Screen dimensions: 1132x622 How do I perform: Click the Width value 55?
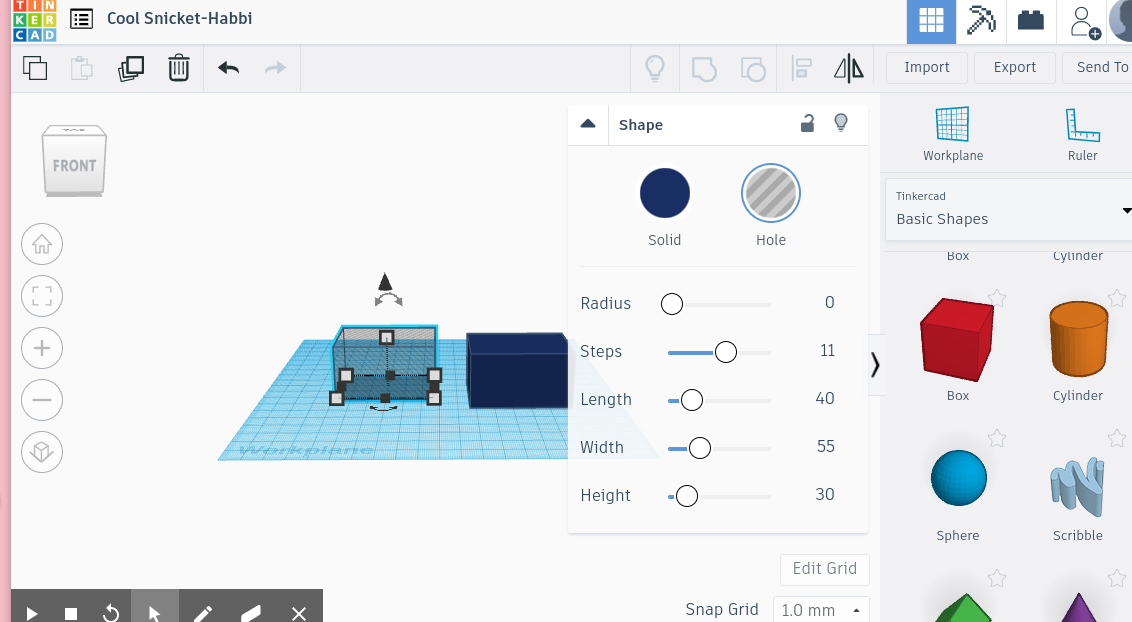tap(826, 447)
